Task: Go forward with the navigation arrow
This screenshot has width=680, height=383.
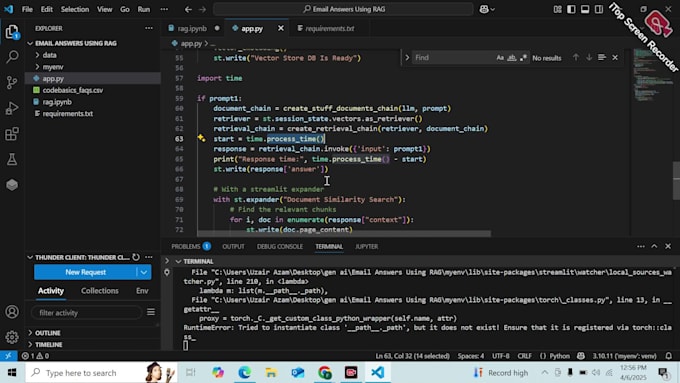Action: pos(202,9)
